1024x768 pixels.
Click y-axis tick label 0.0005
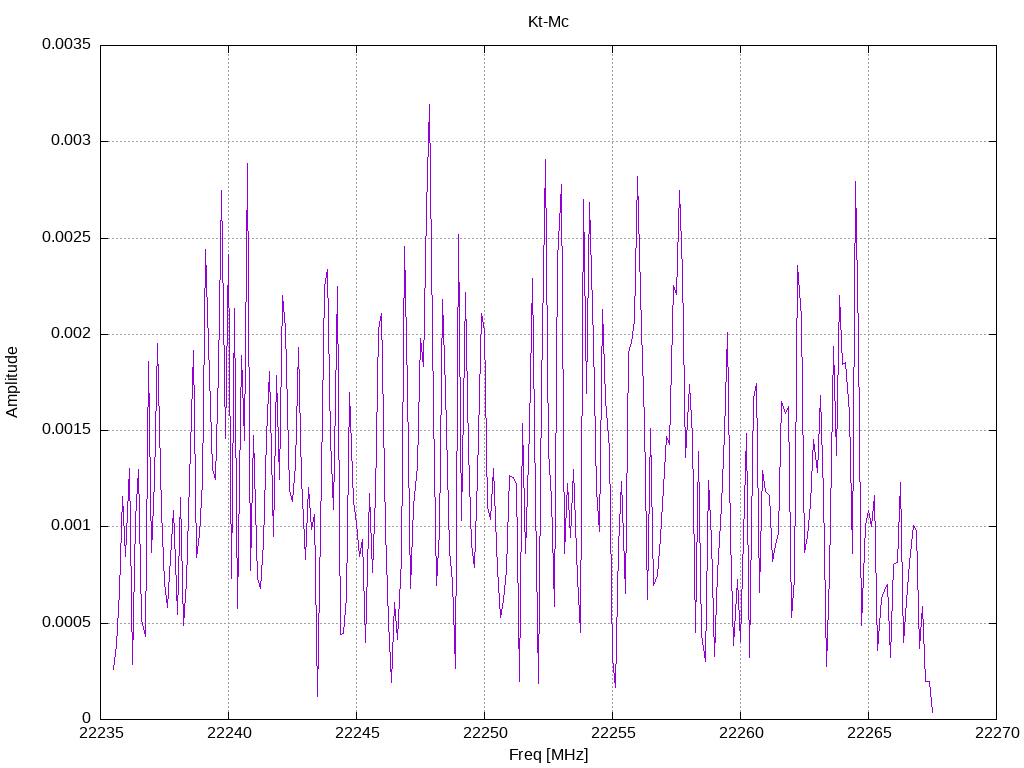tap(67, 622)
